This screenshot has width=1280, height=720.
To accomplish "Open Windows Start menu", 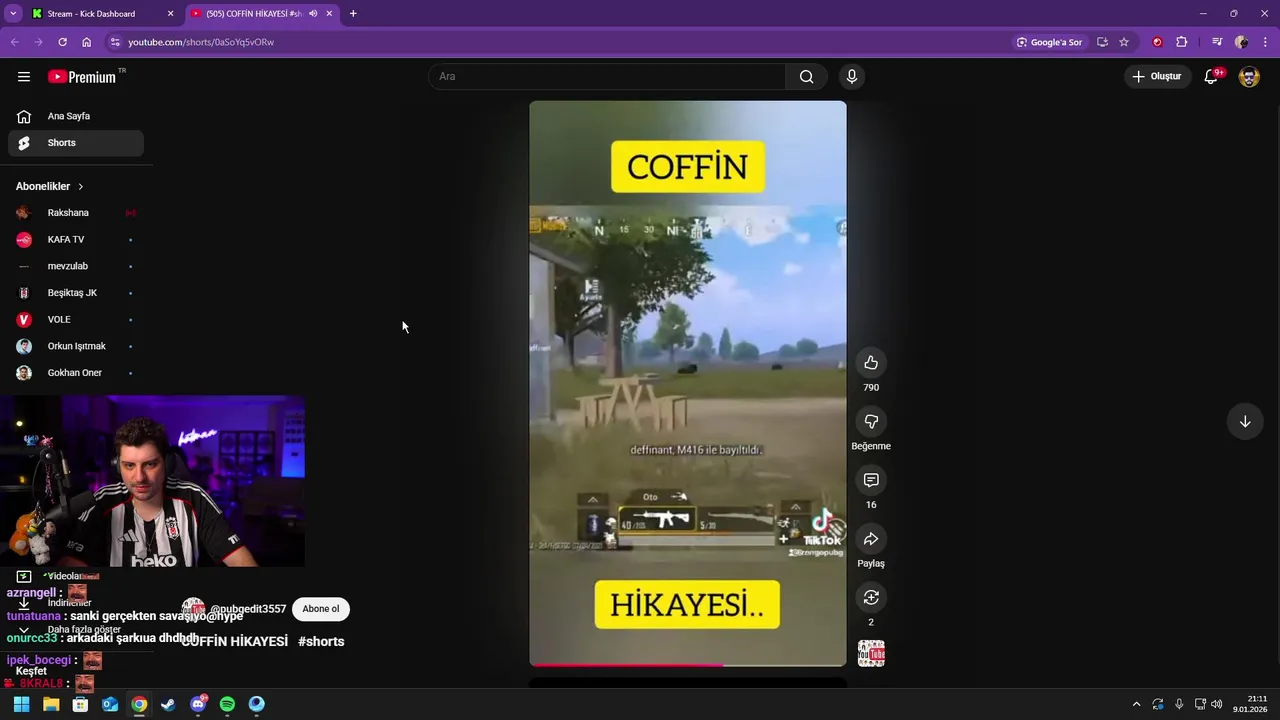I will tap(21, 704).
